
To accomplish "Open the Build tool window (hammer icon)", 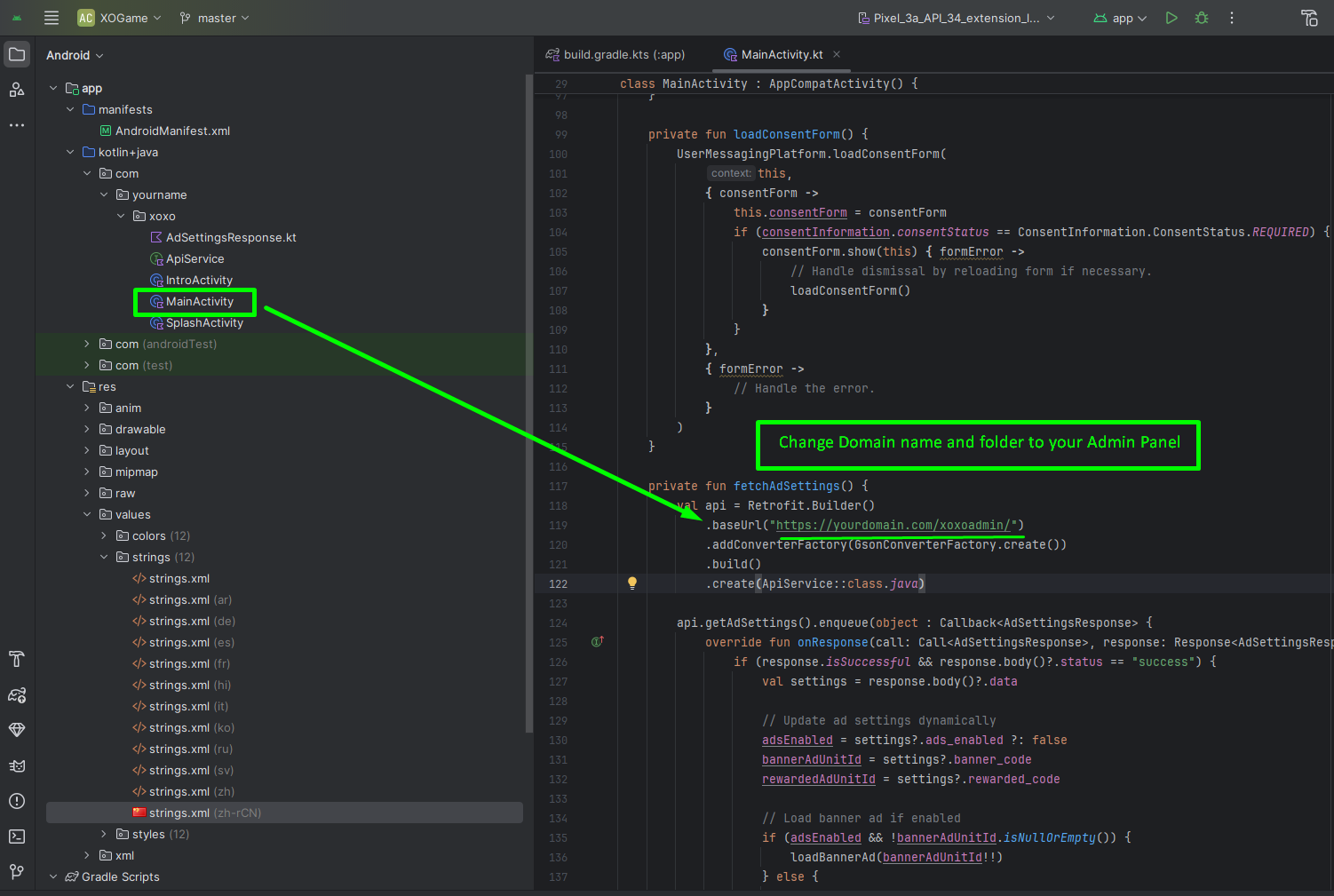I will point(17,659).
